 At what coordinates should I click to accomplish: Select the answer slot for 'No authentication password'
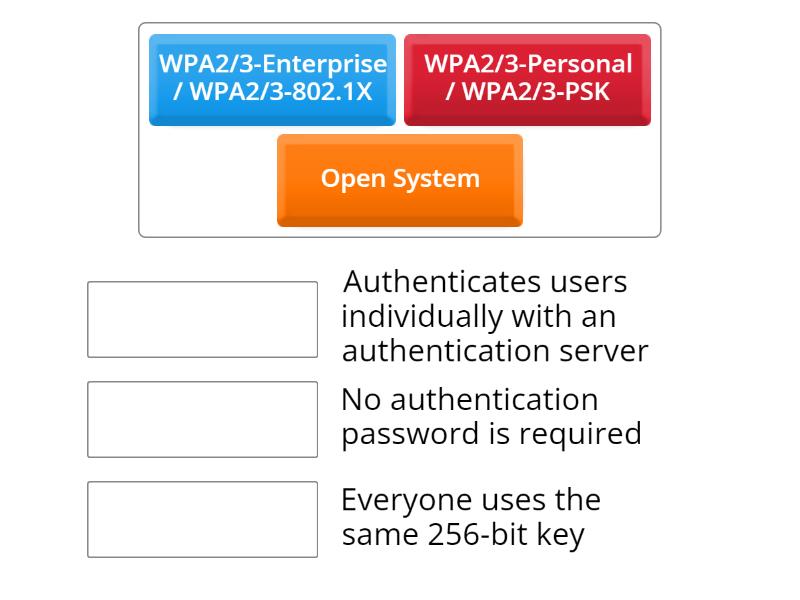(202, 419)
